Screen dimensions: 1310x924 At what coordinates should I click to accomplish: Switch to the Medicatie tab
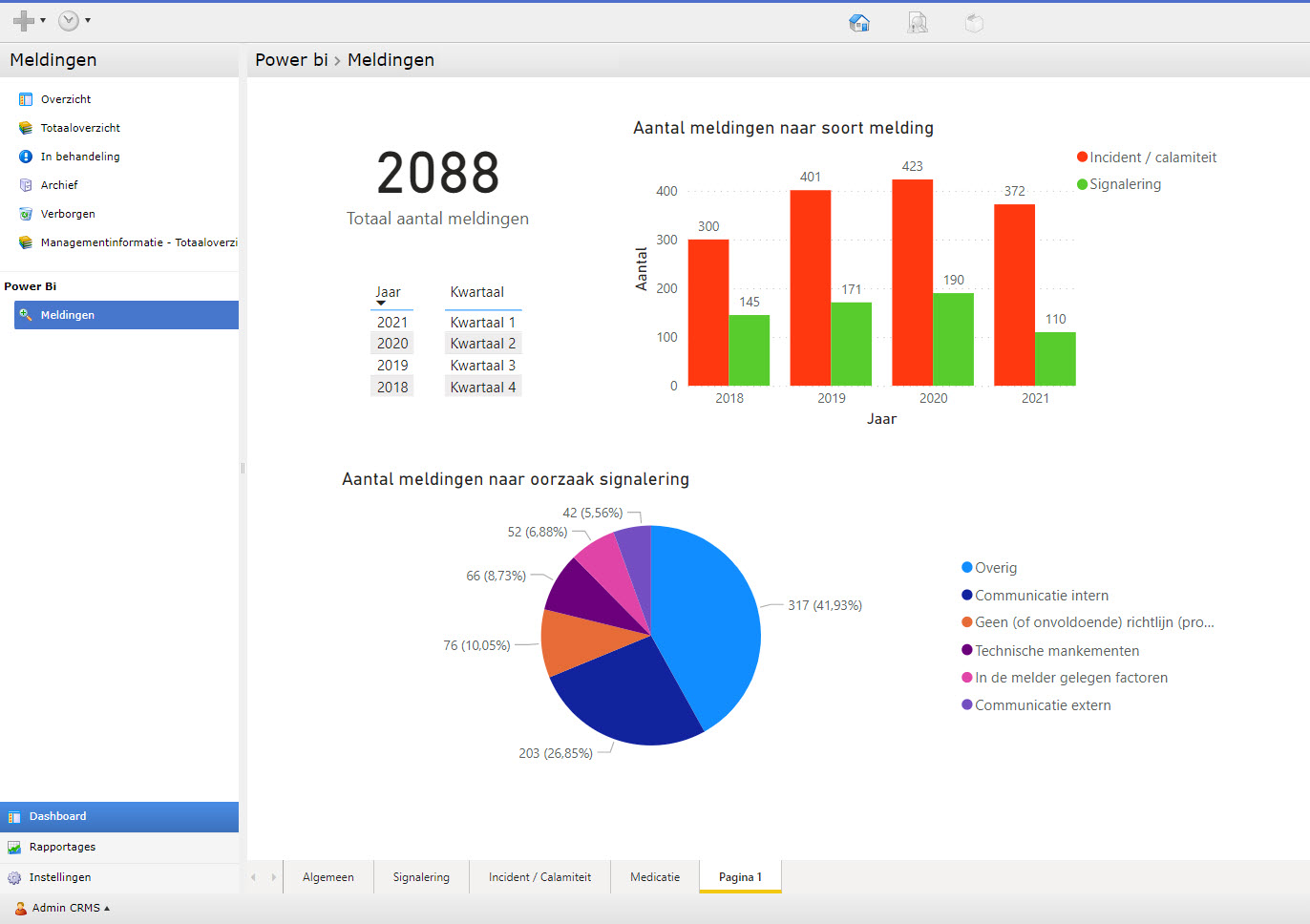655,877
